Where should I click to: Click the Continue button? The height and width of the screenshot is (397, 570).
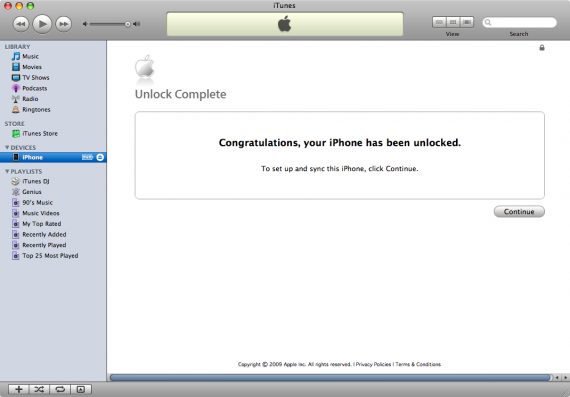click(x=519, y=212)
